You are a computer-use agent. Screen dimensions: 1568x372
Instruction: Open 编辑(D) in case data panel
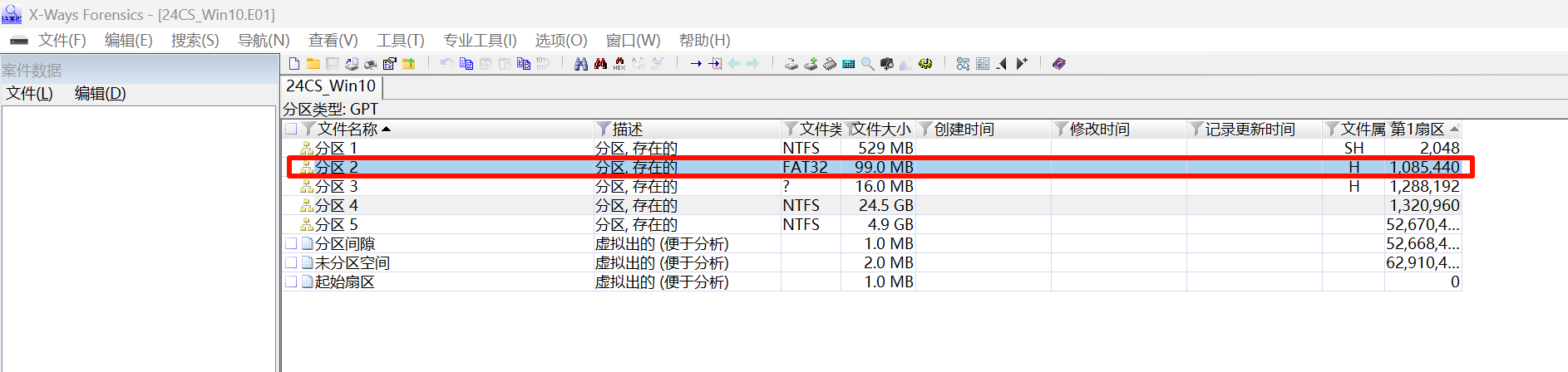click(100, 94)
